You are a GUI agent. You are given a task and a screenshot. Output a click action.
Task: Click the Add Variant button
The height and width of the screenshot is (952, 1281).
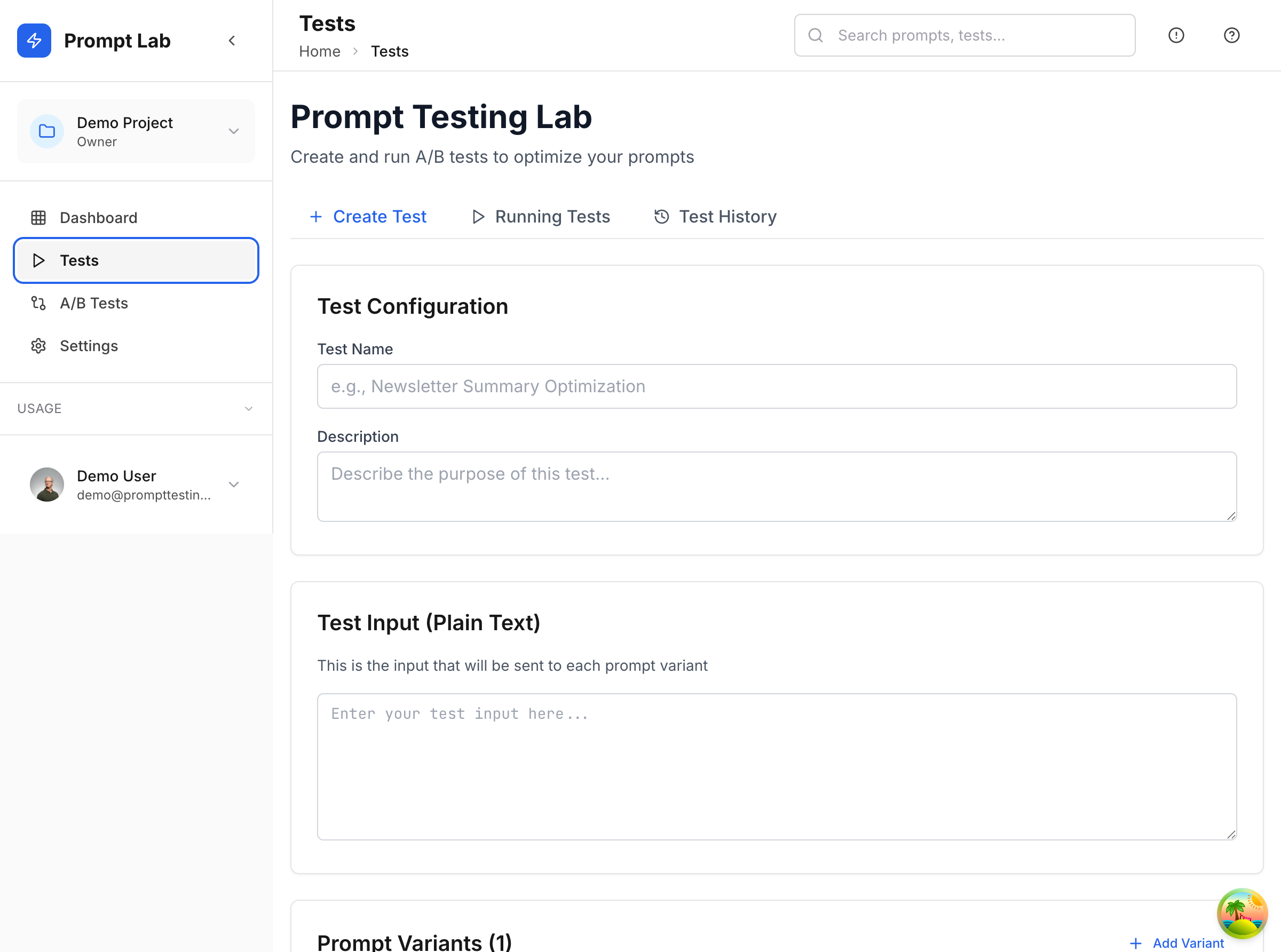(x=1177, y=943)
